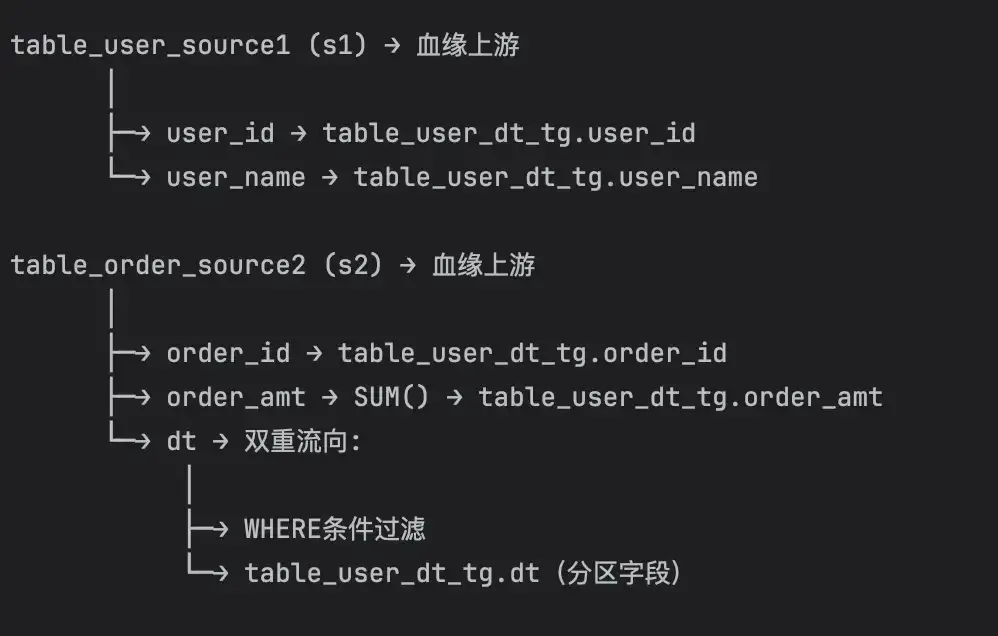Select the WHERE条件过滤 text
This screenshot has width=998, height=636.
pyautogui.click(x=335, y=530)
